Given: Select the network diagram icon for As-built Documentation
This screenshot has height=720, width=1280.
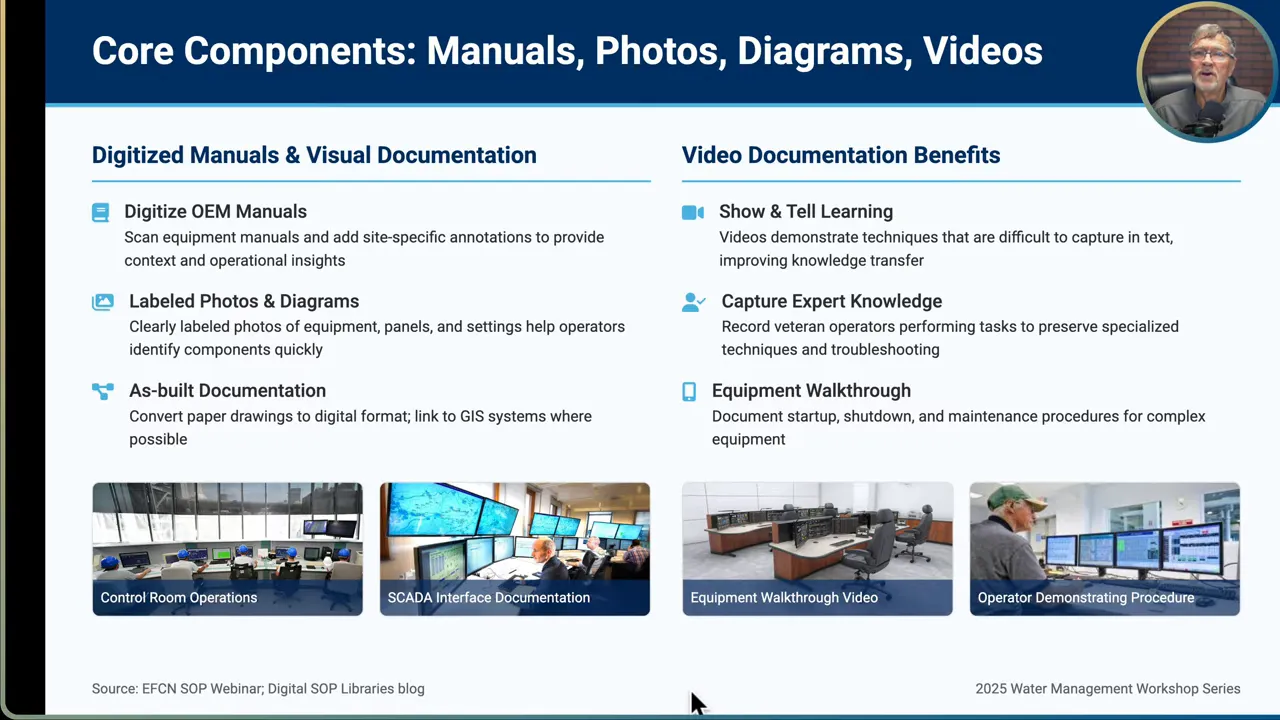Looking at the screenshot, I should (103, 391).
